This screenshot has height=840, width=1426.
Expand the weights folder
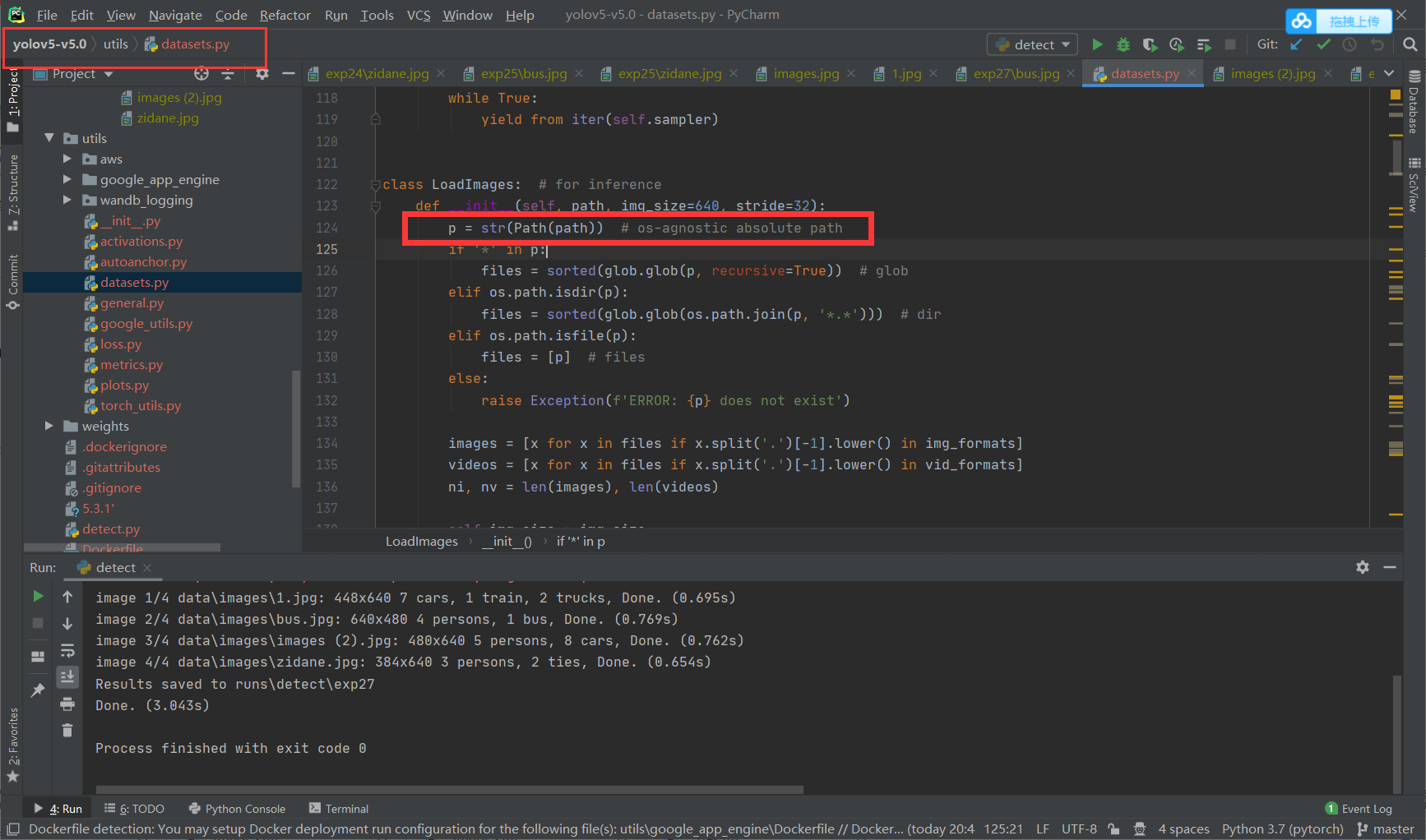click(x=49, y=426)
